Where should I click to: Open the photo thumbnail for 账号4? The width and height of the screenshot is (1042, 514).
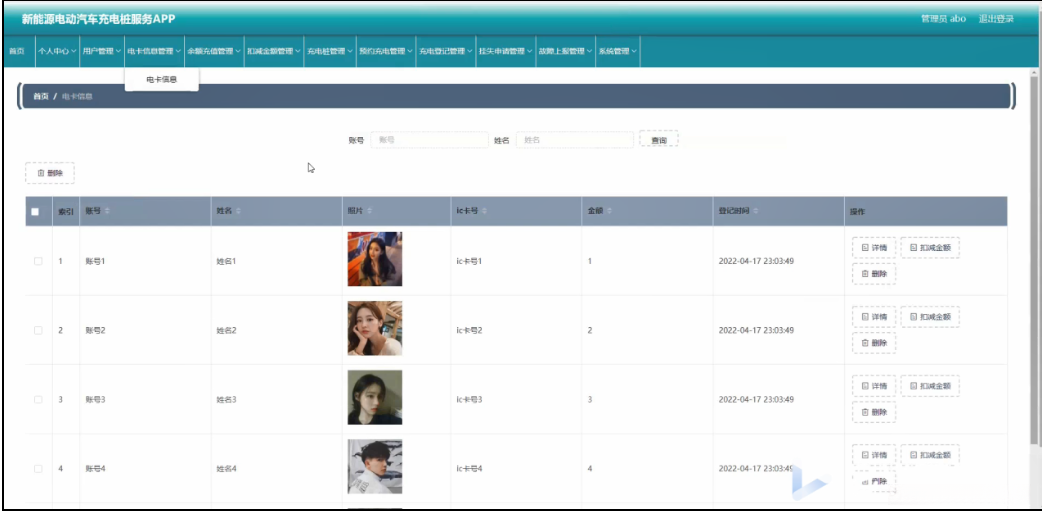click(x=375, y=466)
